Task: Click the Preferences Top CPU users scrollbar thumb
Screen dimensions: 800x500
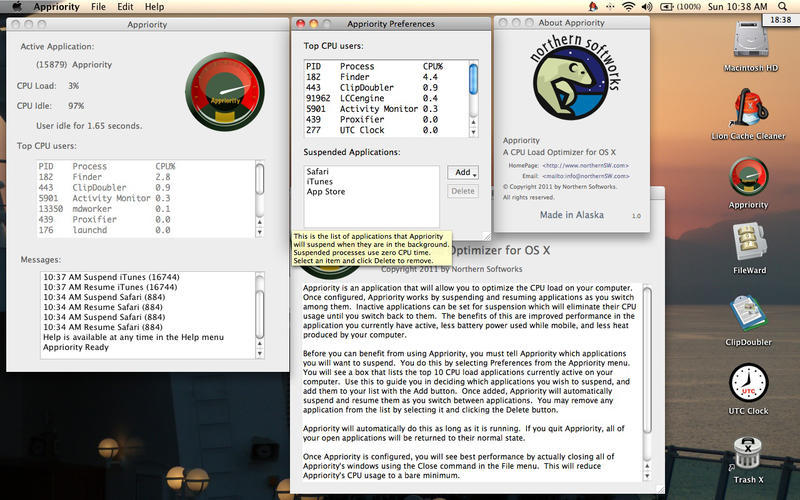Action: pyautogui.click(x=473, y=79)
